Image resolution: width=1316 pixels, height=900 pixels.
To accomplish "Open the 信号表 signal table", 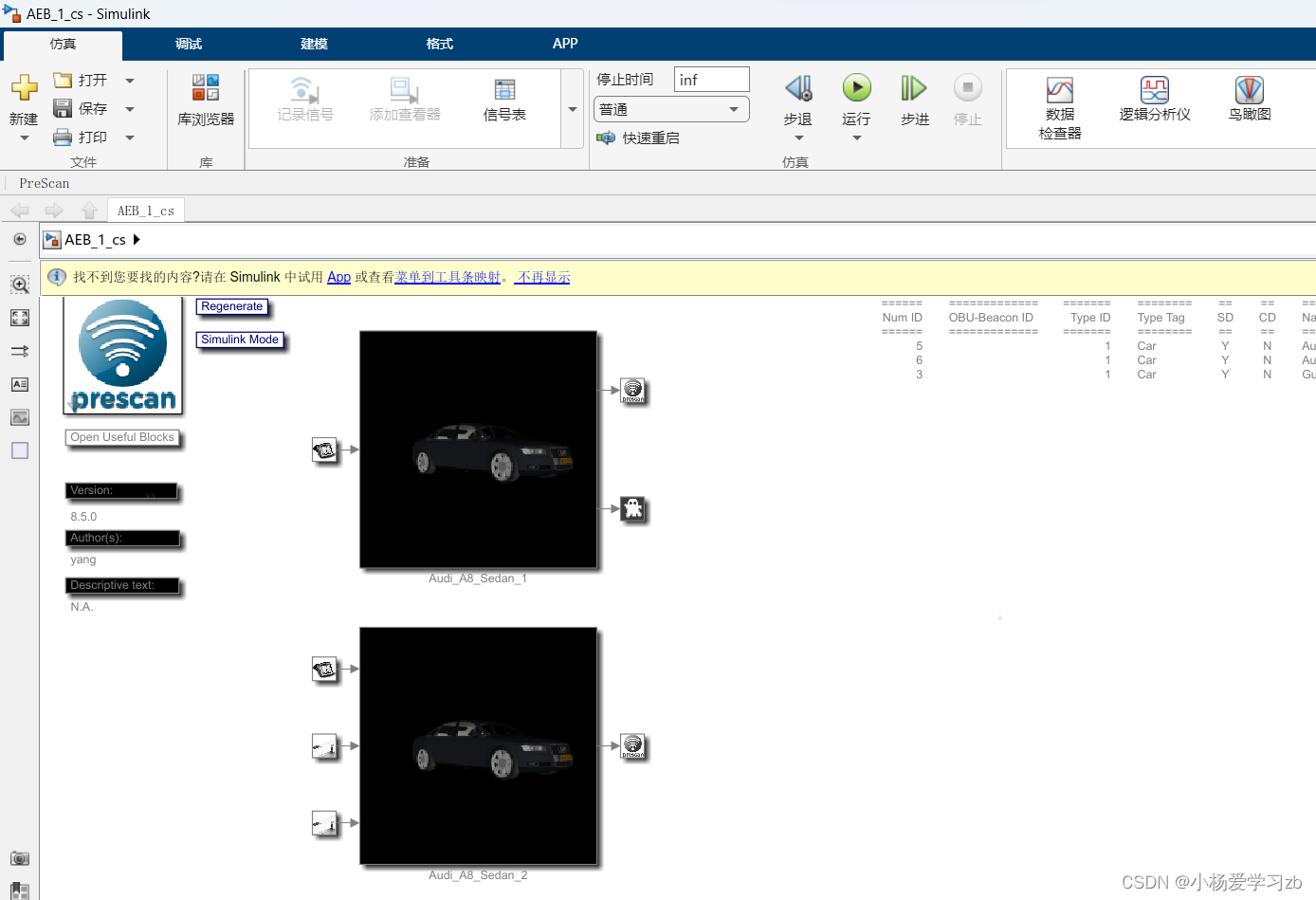I will (x=504, y=100).
